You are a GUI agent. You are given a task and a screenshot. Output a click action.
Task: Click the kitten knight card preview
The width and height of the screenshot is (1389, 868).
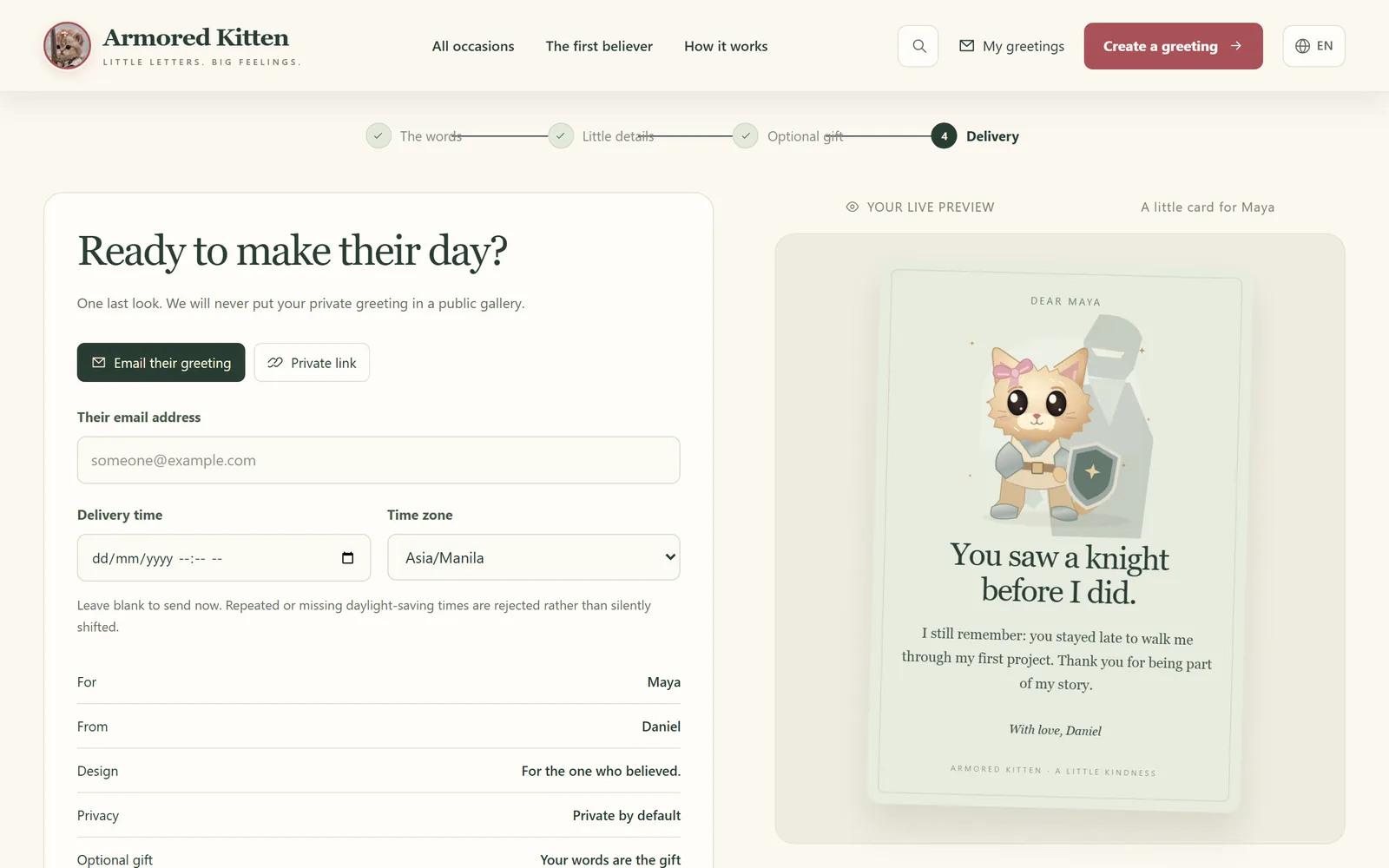click(1059, 538)
